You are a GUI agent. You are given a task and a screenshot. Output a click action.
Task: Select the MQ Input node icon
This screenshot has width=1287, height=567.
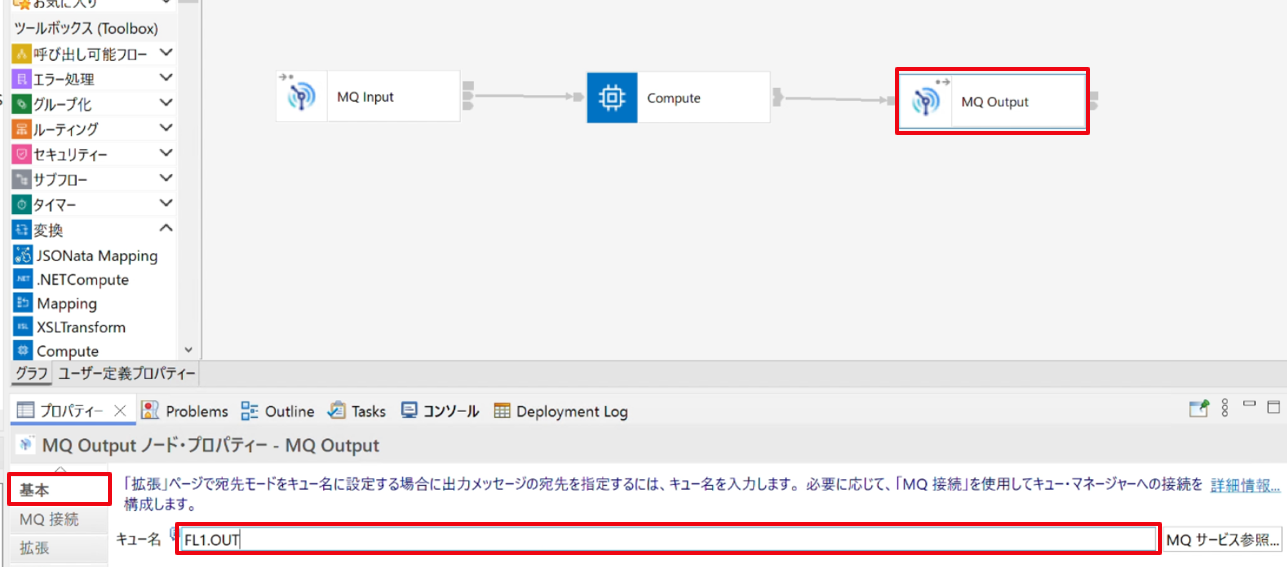pyautogui.click(x=301, y=97)
